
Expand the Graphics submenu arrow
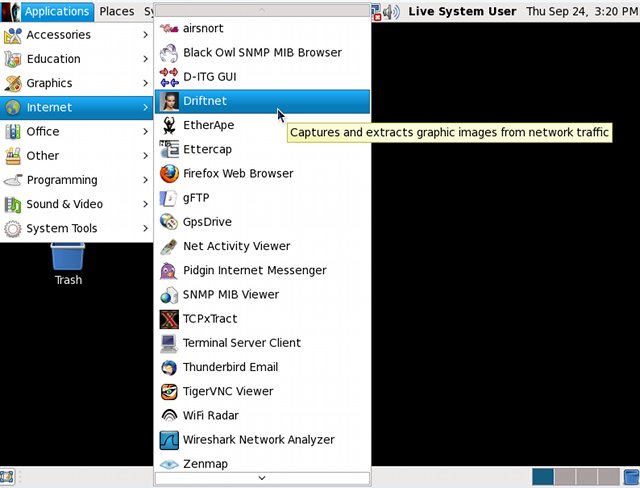click(145, 83)
